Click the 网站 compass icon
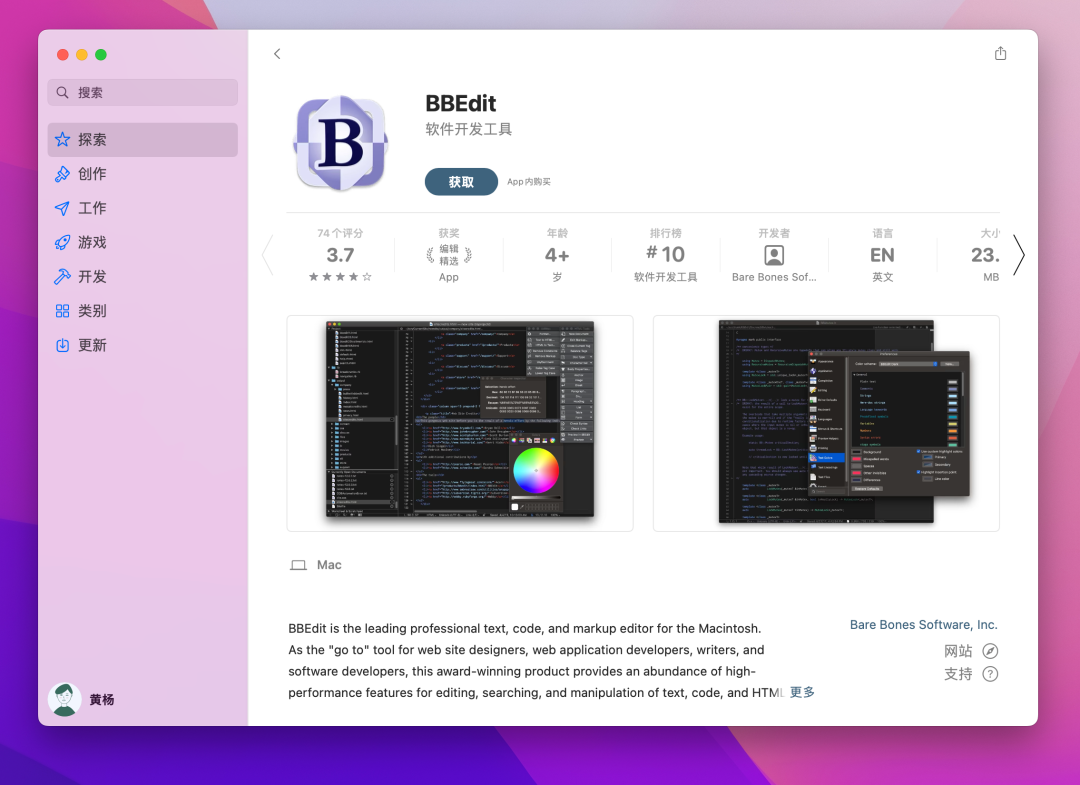This screenshot has width=1080, height=785. 990,651
